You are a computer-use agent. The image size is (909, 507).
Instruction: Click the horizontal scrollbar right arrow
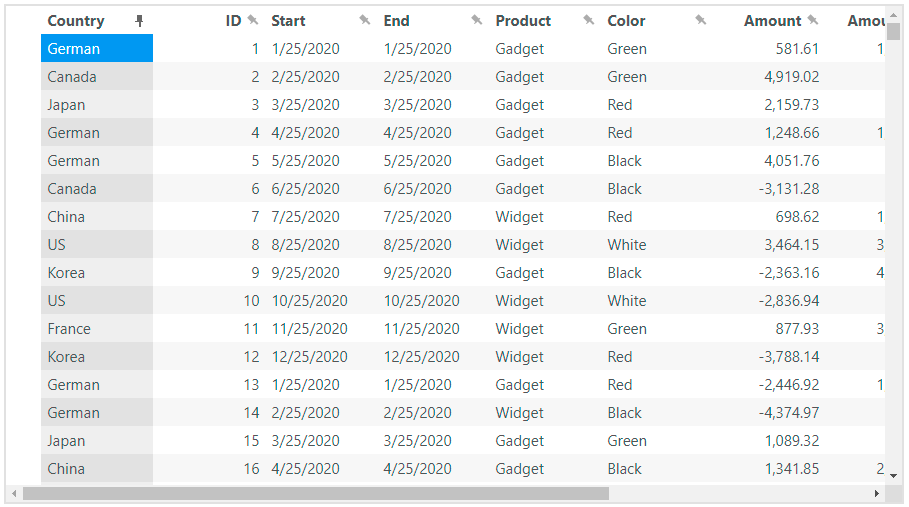pos(877,493)
